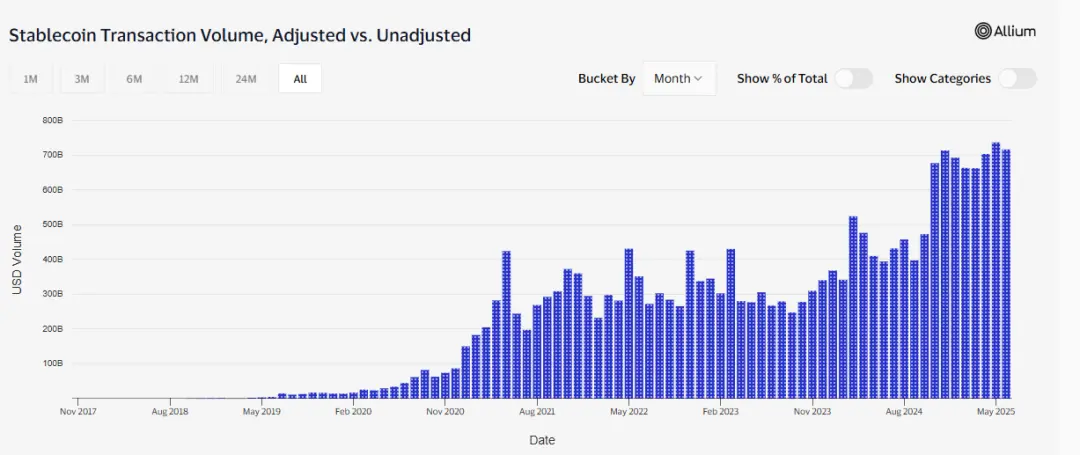This screenshot has width=1080, height=455.
Task: Click the All time range tab
Action: point(300,79)
